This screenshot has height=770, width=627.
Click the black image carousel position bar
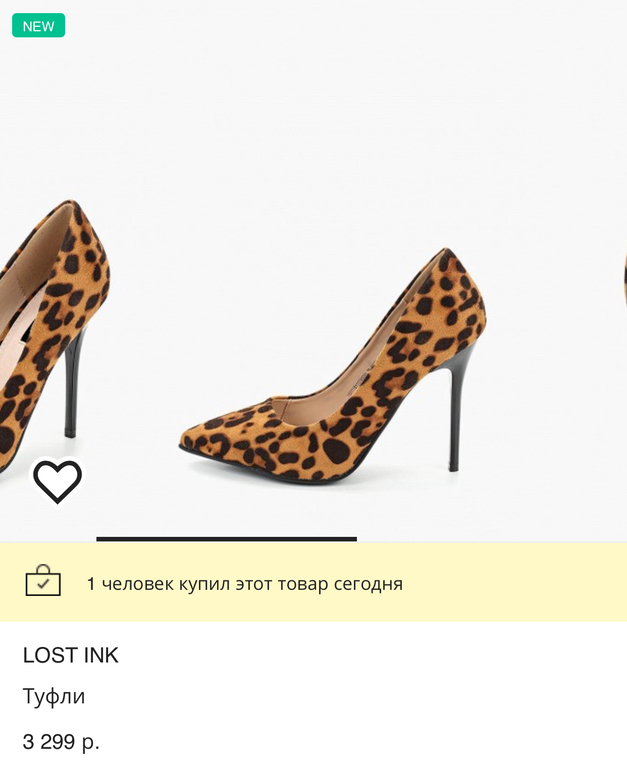(x=226, y=539)
